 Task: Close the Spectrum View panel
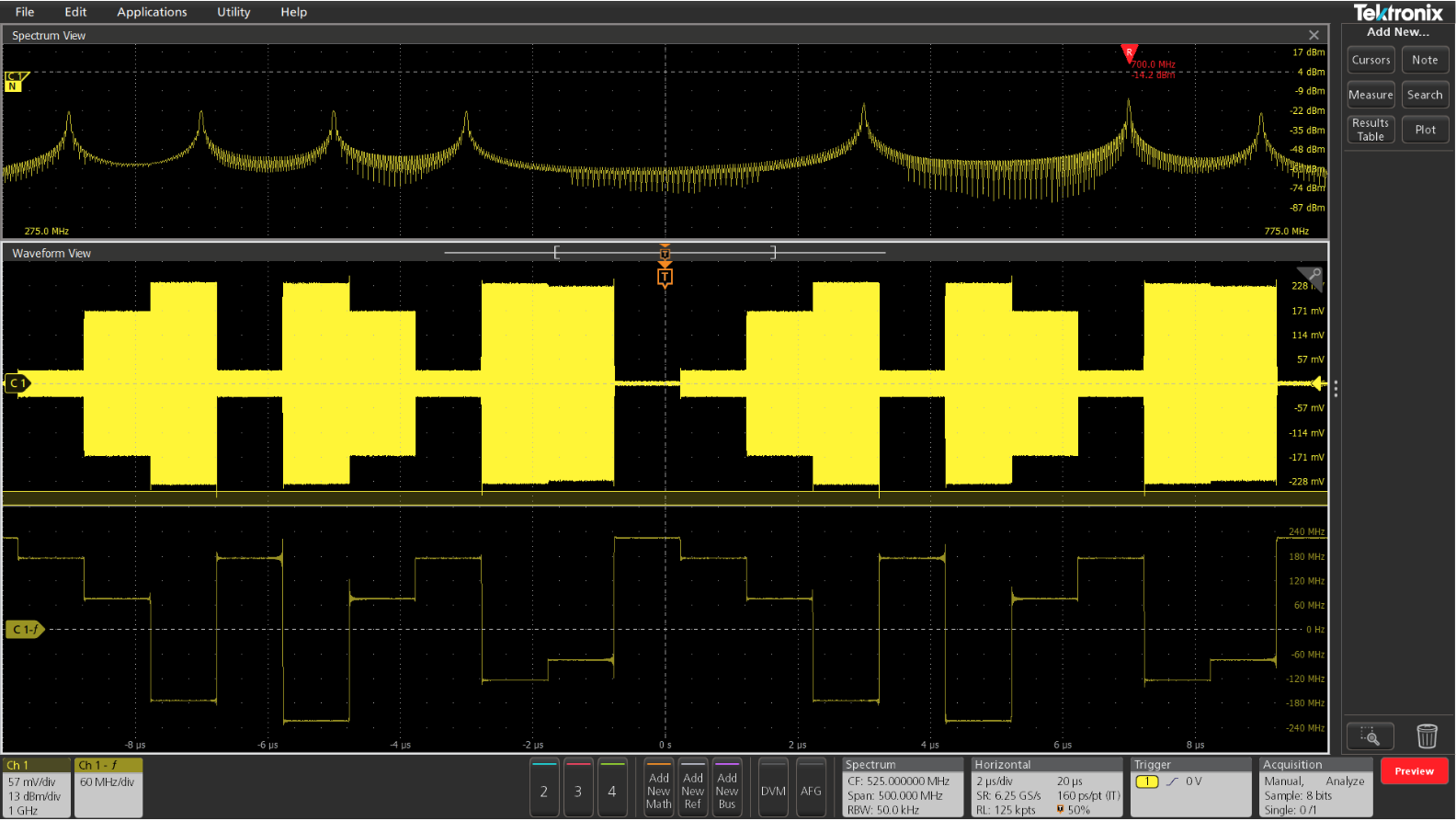tap(1314, 36)
